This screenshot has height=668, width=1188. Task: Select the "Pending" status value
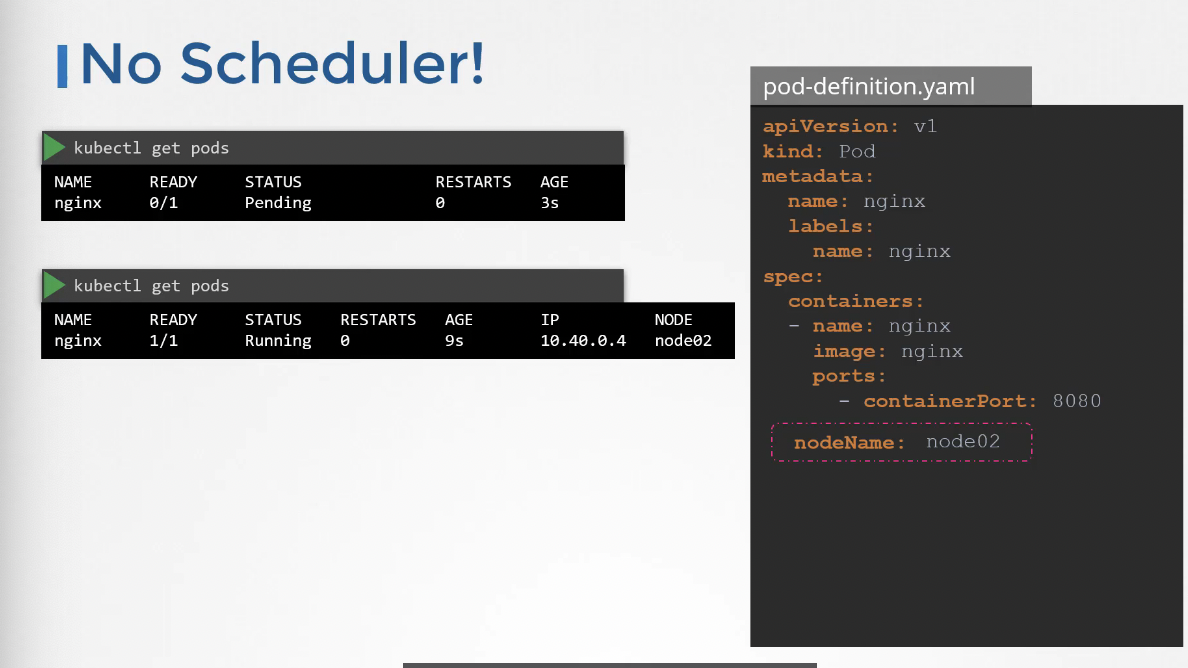(x=278, y=204)
